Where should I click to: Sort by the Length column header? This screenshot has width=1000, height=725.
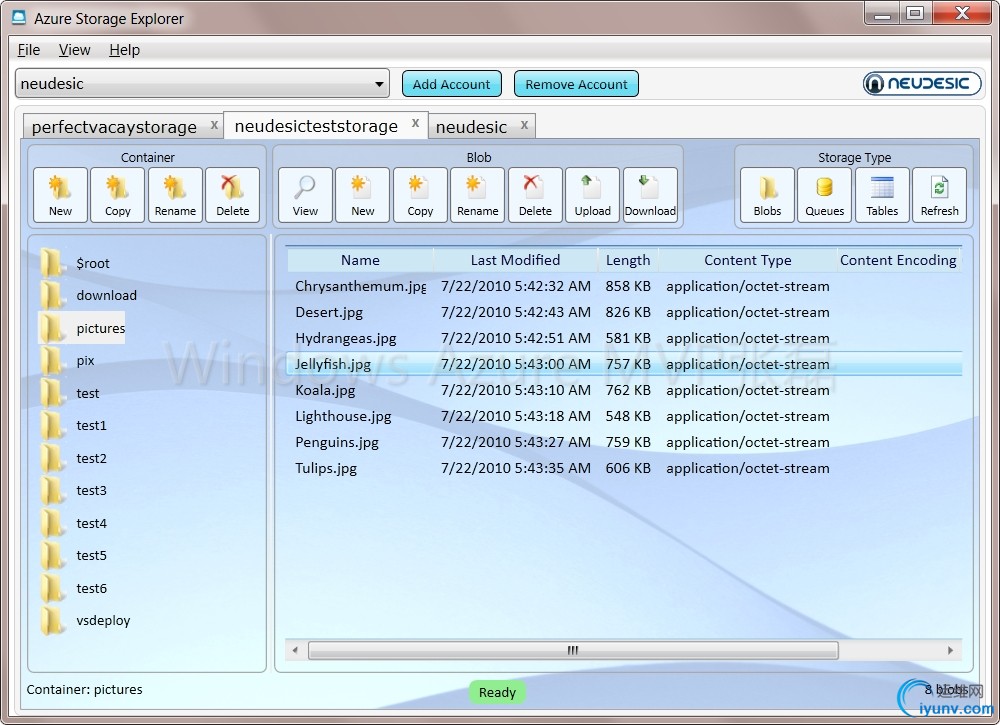(x=628, y=260)
